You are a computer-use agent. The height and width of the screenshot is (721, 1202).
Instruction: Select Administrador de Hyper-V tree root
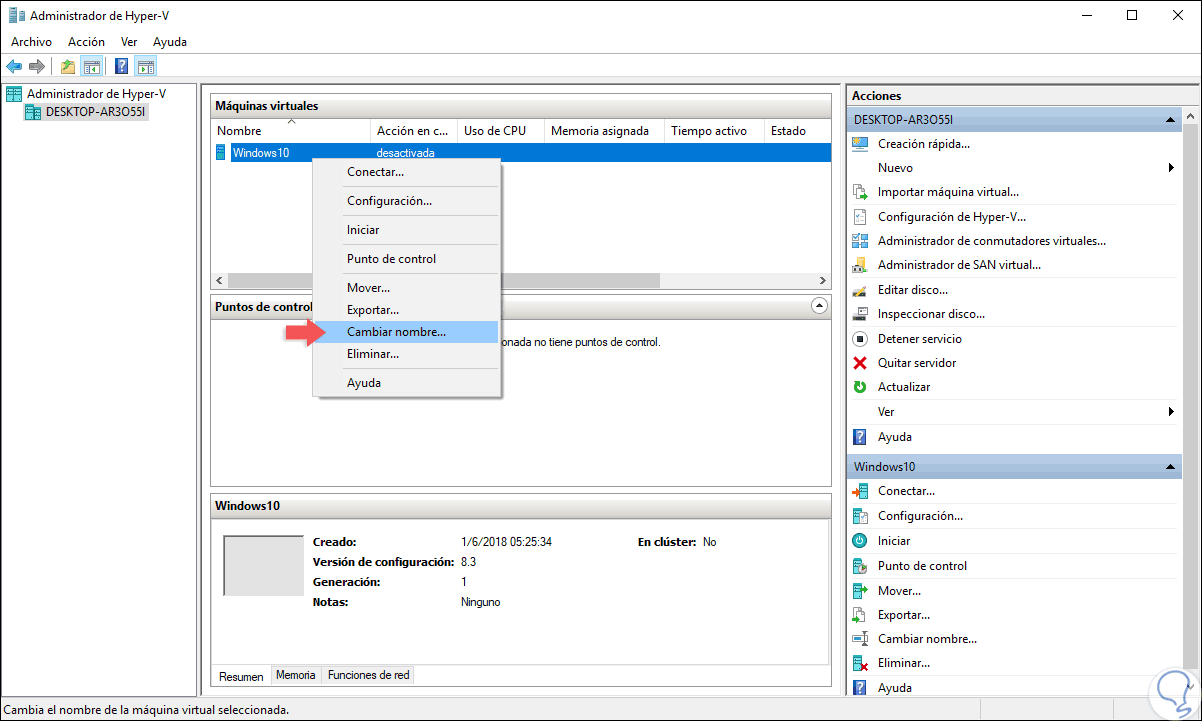pyautogui.click(x=96, y=94)
